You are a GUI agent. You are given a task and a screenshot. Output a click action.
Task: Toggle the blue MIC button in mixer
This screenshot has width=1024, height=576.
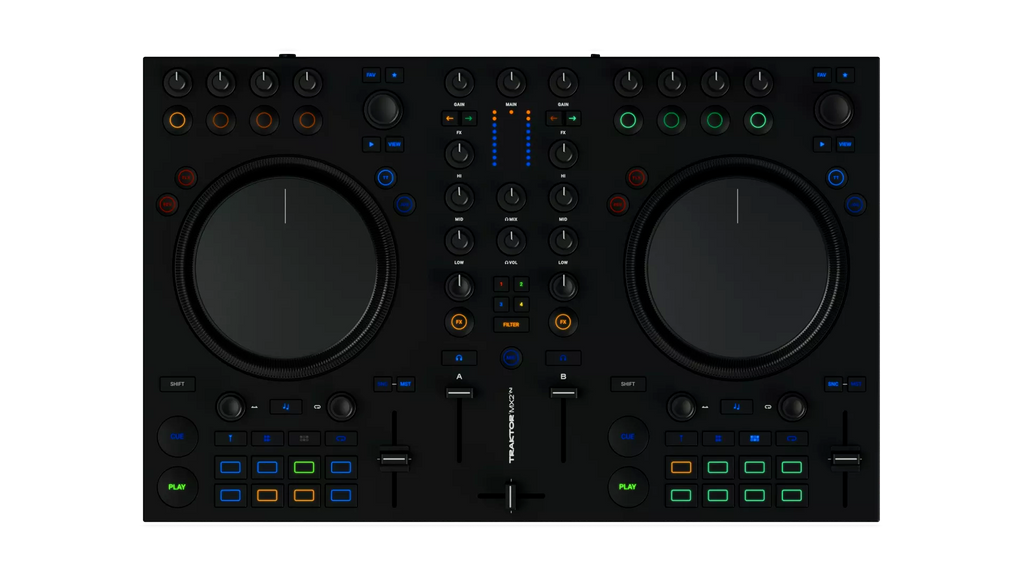(511, 358)
